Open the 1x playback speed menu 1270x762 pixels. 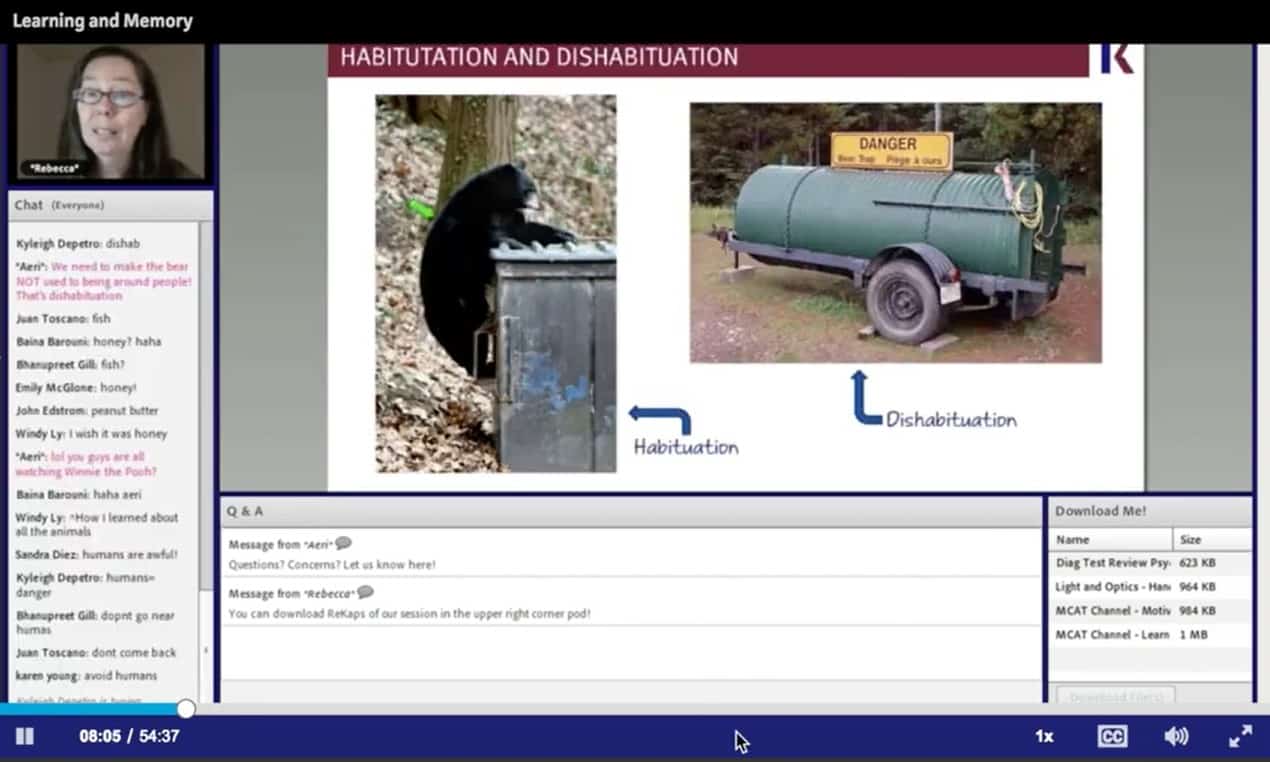click(x=1044, y=737)
